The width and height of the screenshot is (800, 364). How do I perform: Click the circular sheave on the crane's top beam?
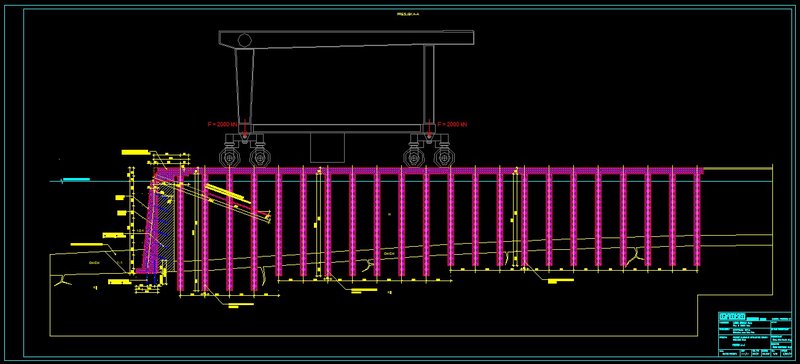[x=244, y=39]
